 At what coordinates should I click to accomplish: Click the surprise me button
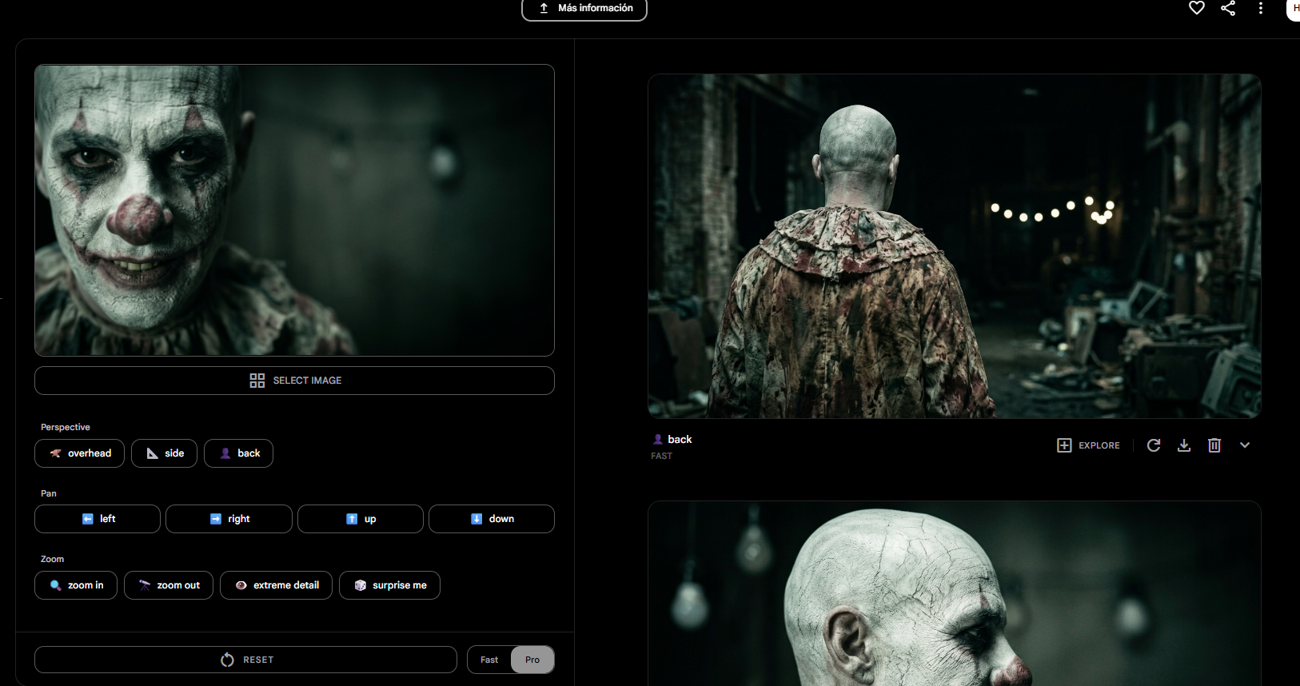390,585
